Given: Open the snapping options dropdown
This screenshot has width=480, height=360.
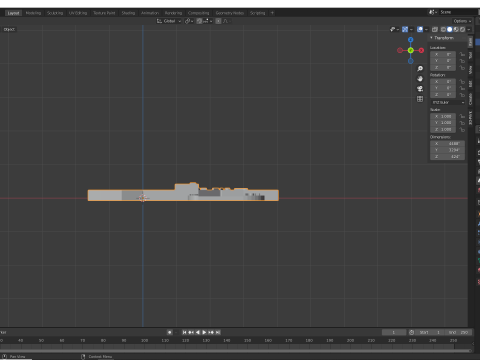Looking at the screenshot, I should tap(207, 21).
